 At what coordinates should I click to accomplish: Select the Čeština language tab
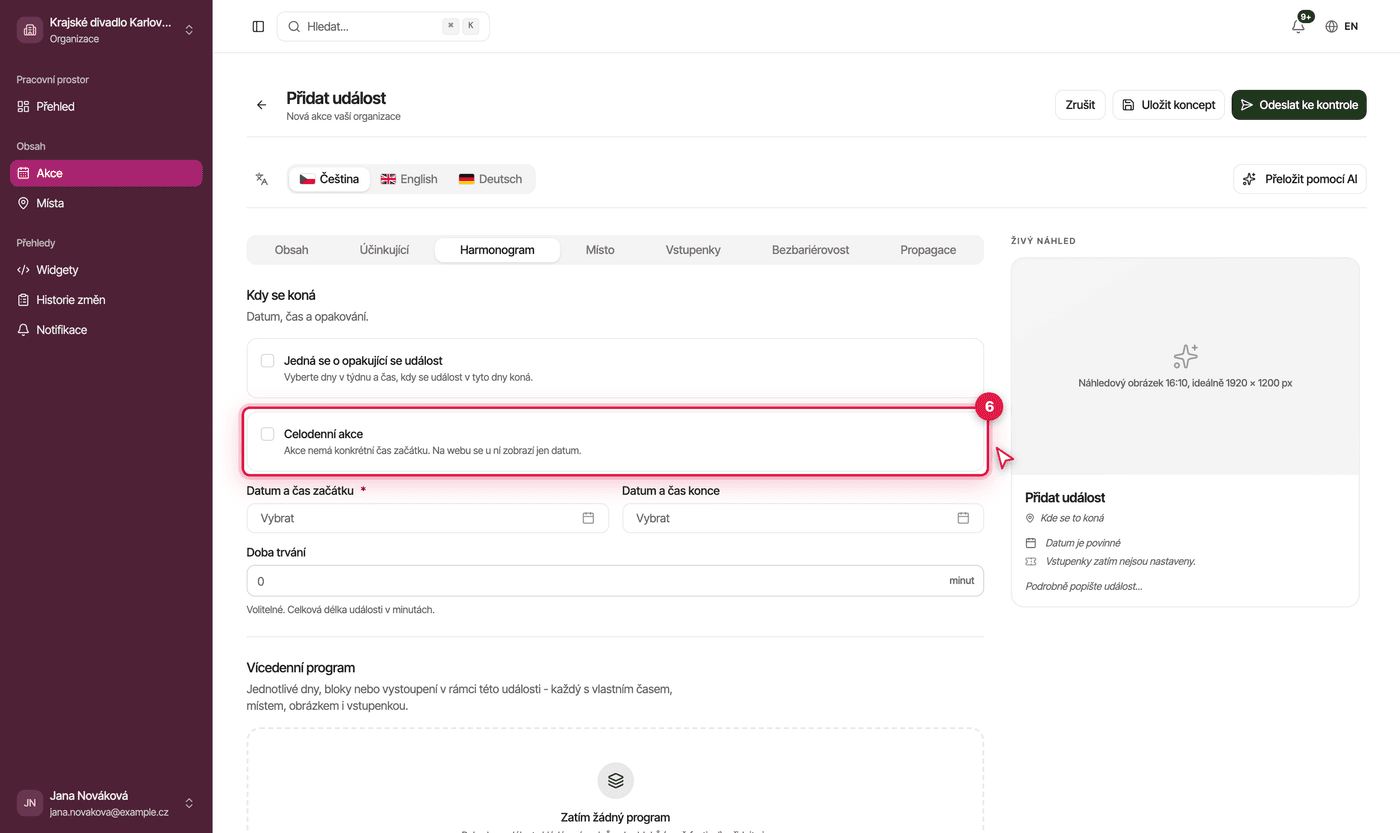[330, 179]
